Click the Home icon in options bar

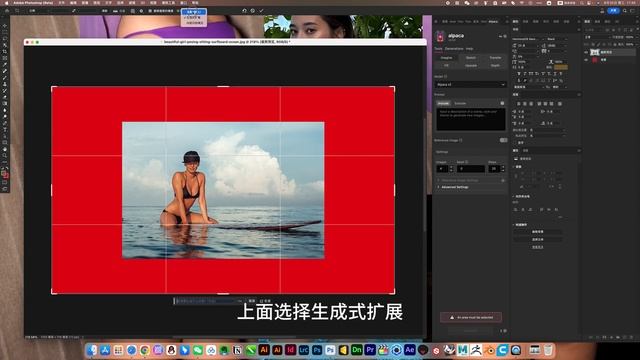(x=7, y=11)
